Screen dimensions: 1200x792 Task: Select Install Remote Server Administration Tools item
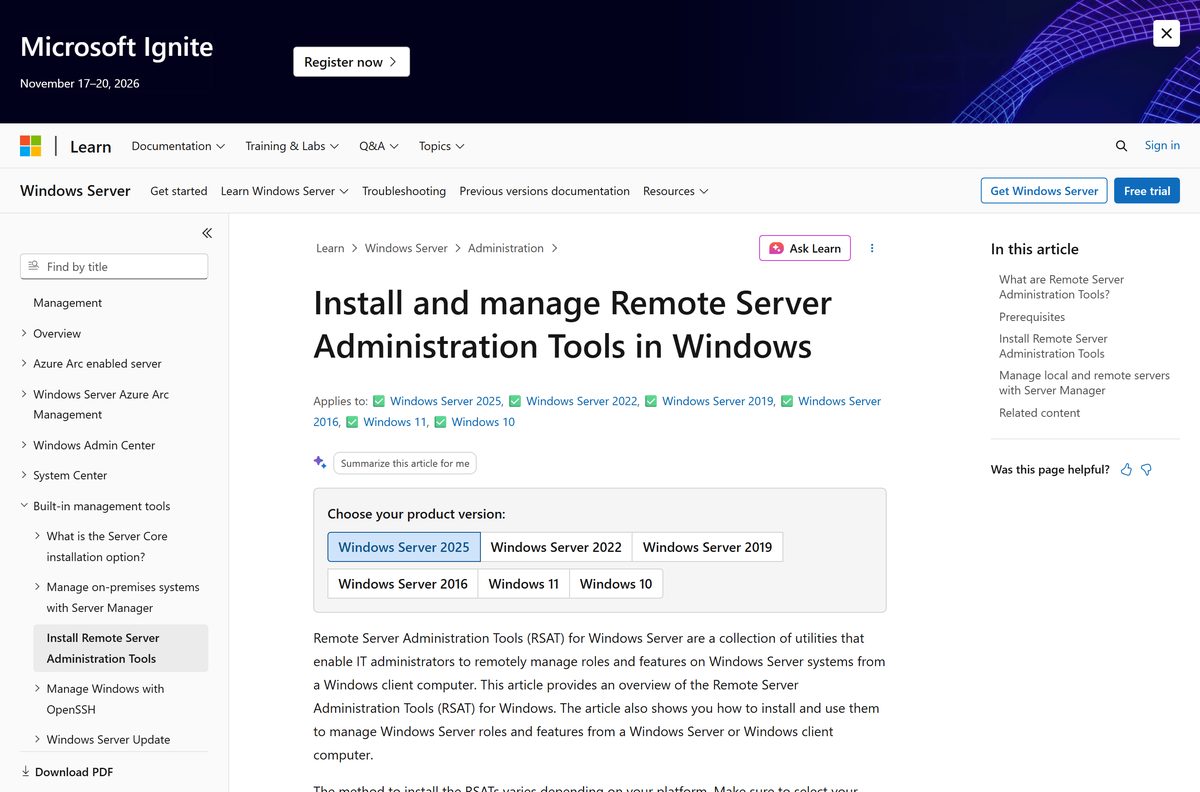pyautogui.click(x=120, y=648)
